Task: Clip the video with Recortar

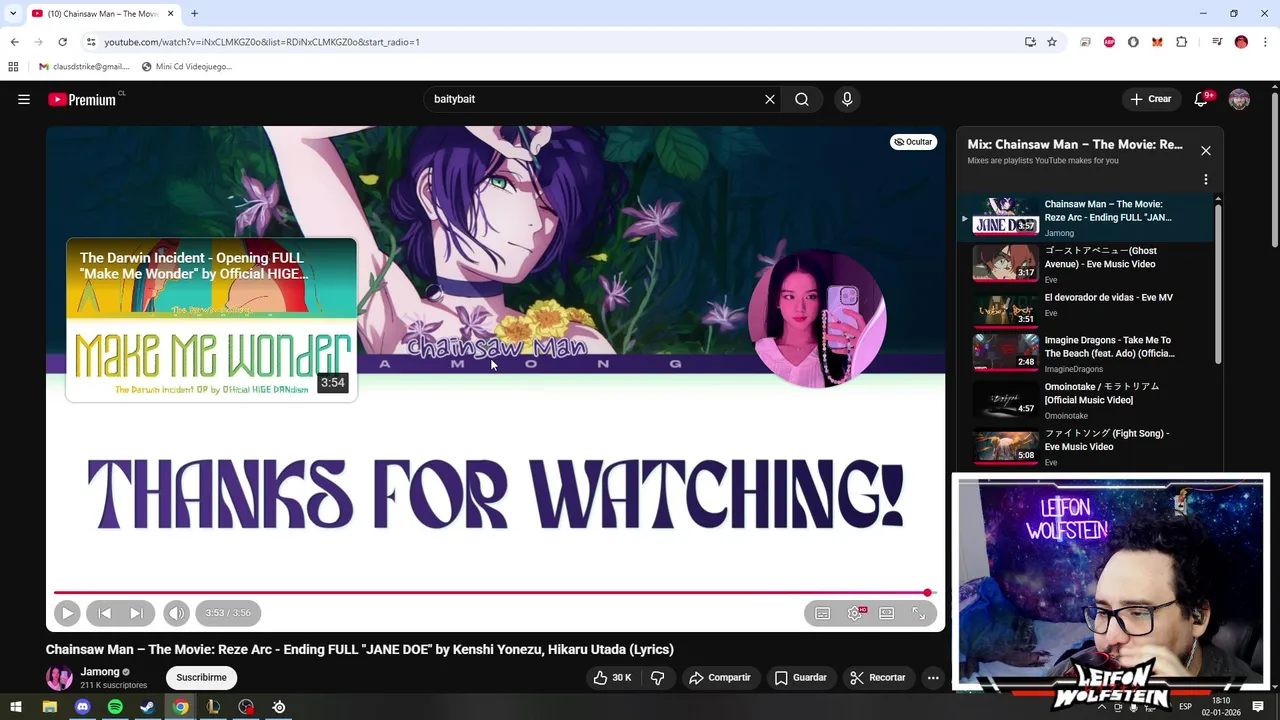Action: point(878,677)
